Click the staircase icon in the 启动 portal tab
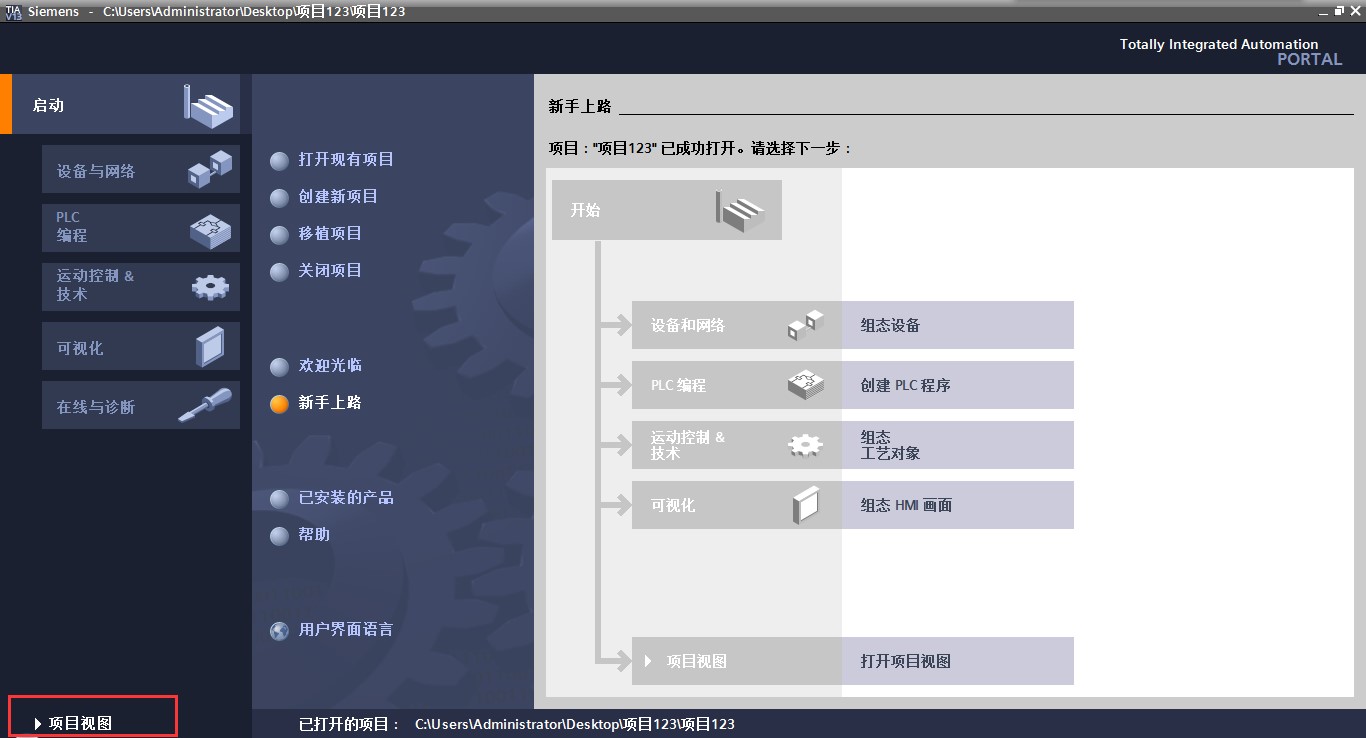Viewport: 1366px width, 738px height. pos(208,105)
